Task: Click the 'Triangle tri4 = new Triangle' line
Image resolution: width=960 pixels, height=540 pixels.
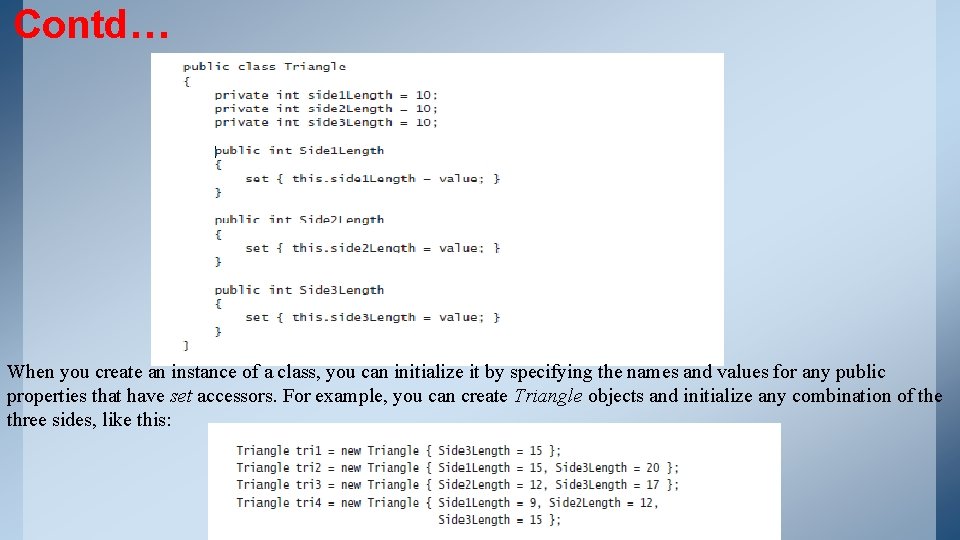Action: 448,503
